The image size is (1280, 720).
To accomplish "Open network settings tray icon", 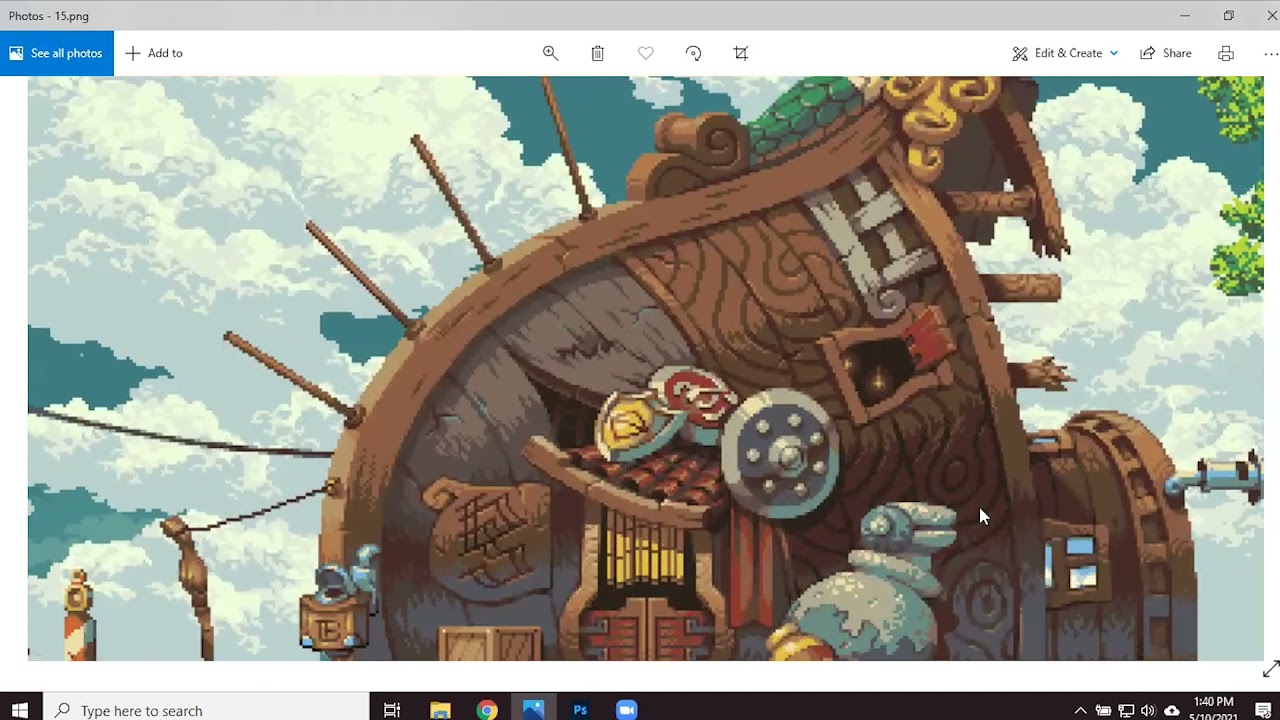I will 1126,710.
